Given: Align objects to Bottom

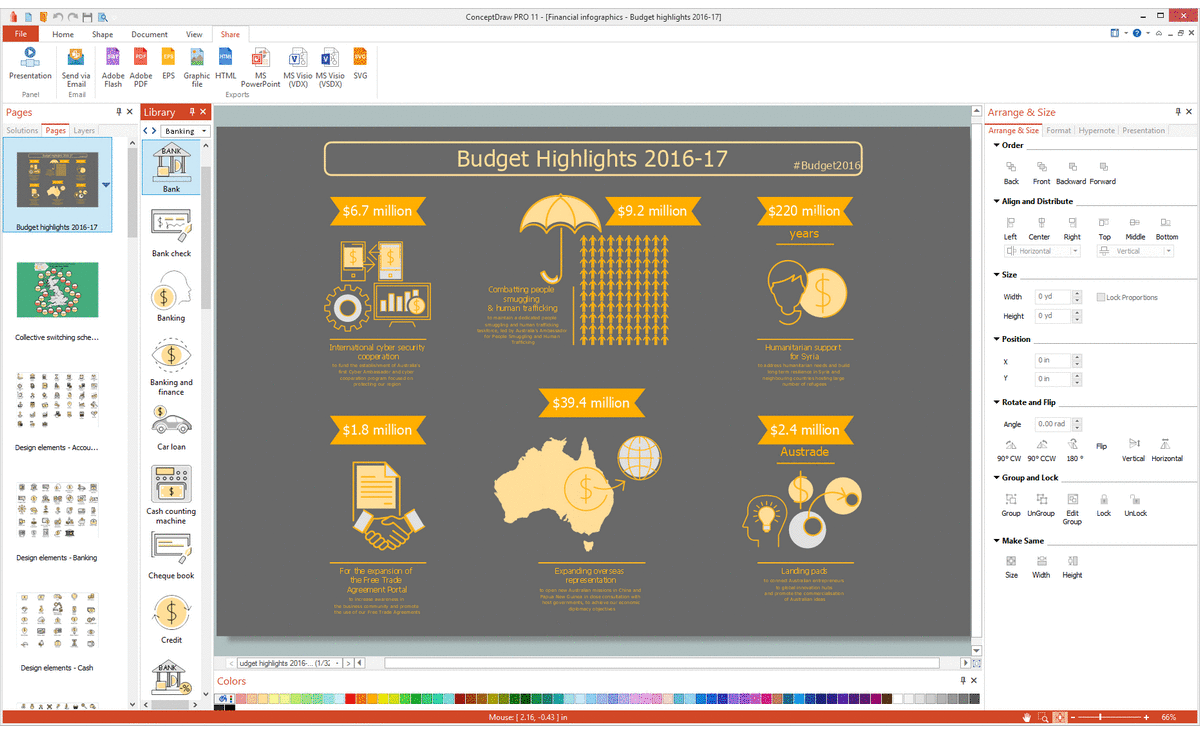Looking at the screenshot, I should click(1167, 229).
